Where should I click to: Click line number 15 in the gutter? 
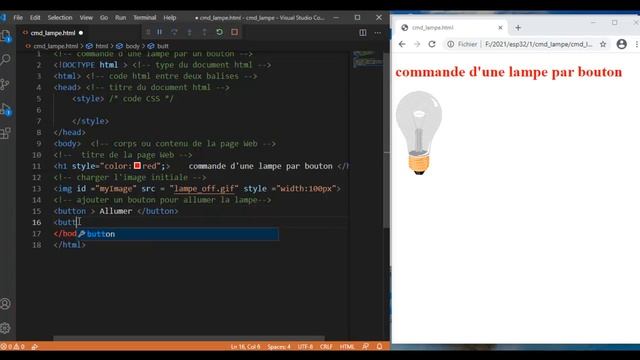pyautogui.click(x=37, y=211)
